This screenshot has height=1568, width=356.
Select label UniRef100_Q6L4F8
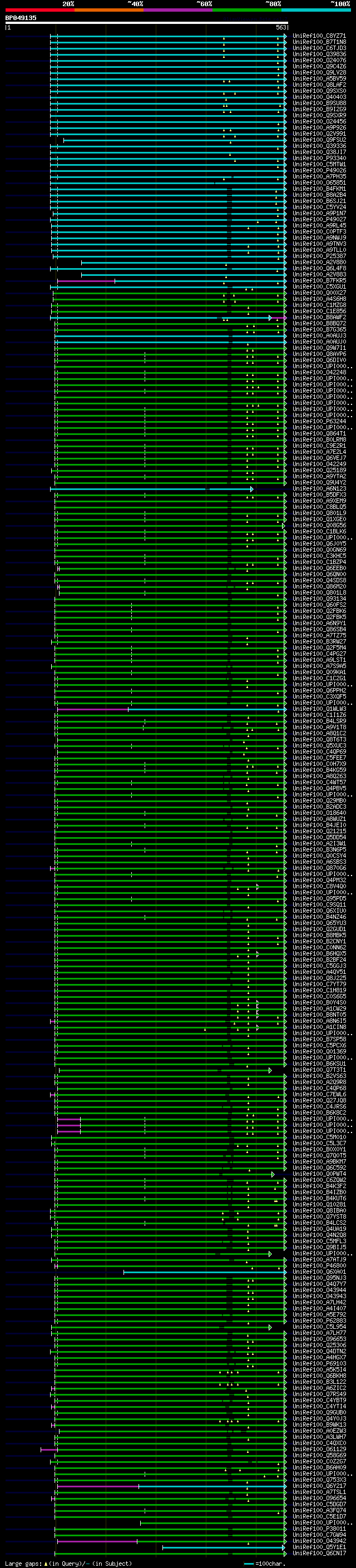coord(319,269)
